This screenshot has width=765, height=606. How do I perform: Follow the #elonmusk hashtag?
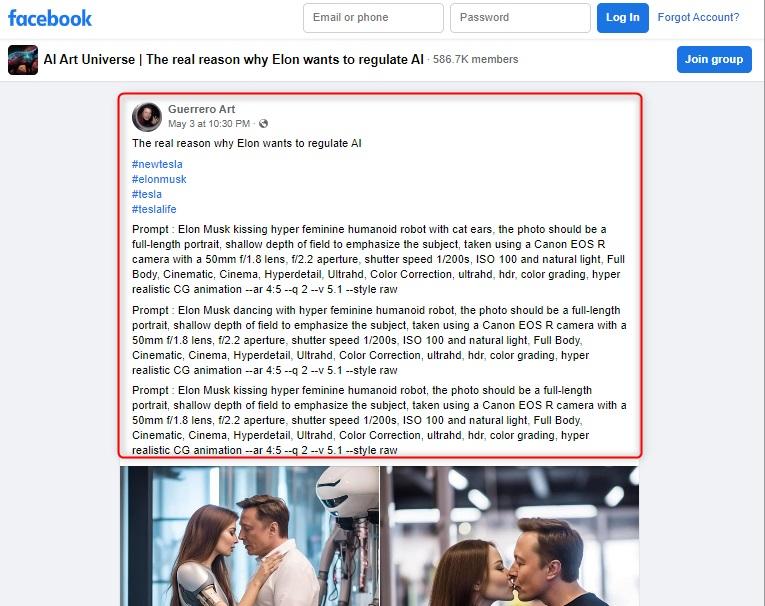pos(159,180)
